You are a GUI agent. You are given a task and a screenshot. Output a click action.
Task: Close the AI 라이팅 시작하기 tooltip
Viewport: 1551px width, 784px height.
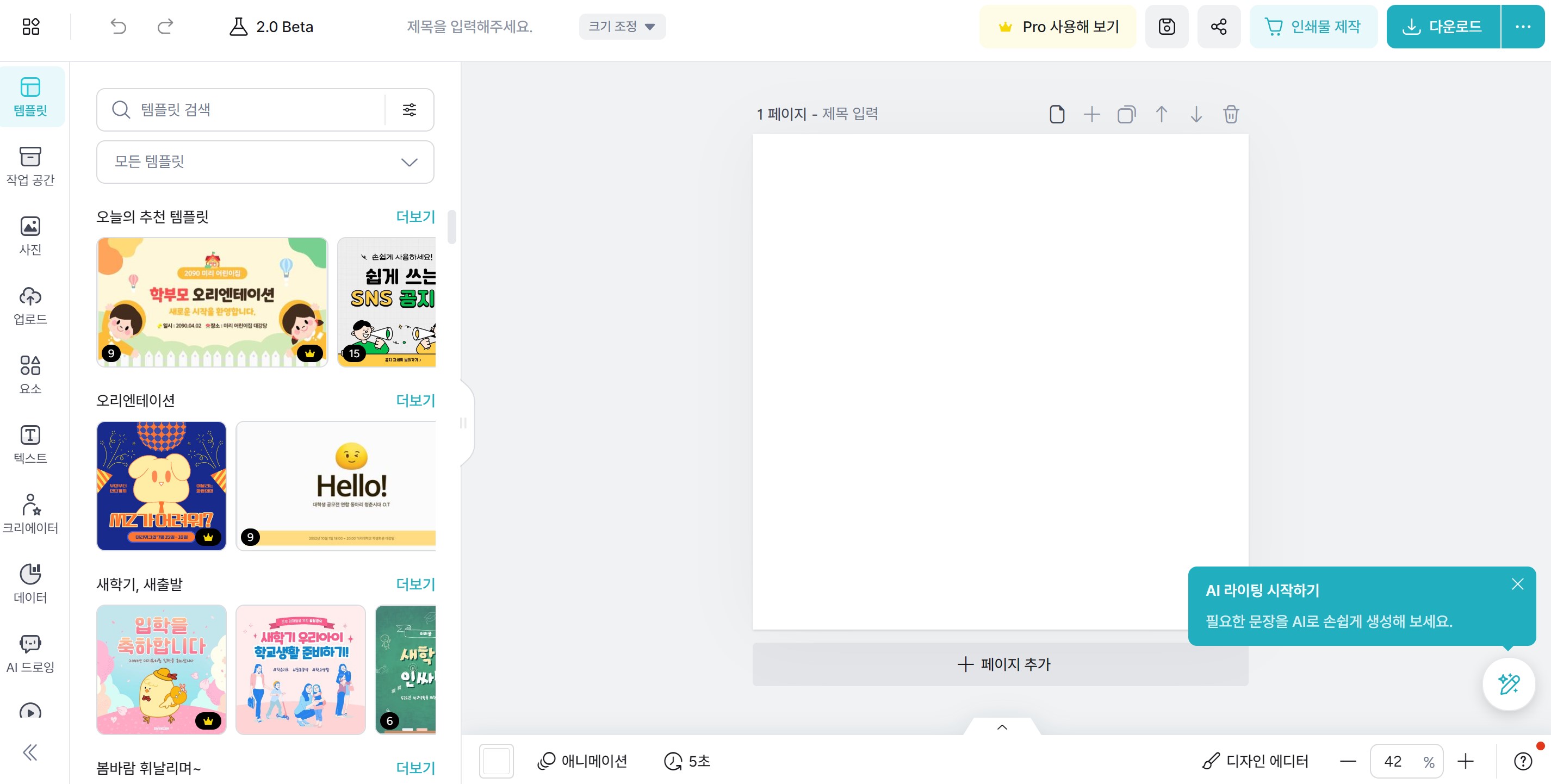1517,584
